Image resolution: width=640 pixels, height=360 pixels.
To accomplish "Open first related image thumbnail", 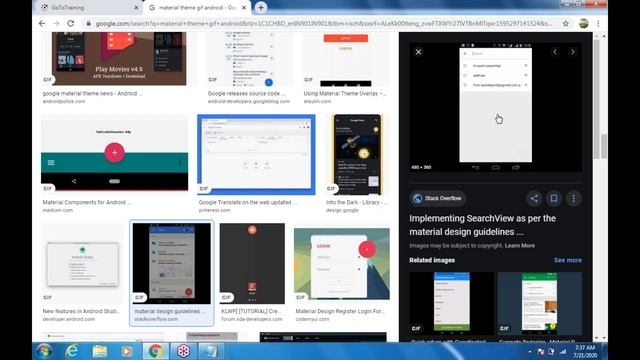I will click(451, 303).
